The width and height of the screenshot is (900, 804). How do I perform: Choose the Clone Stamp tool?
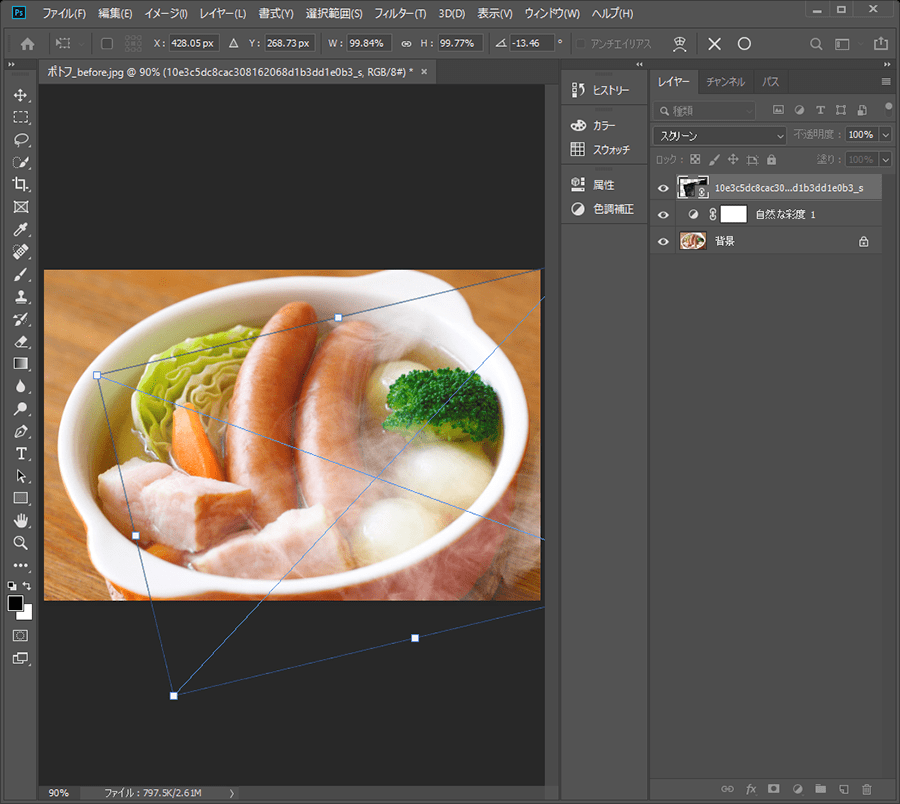pyautogui.click(x=21, y=297)
